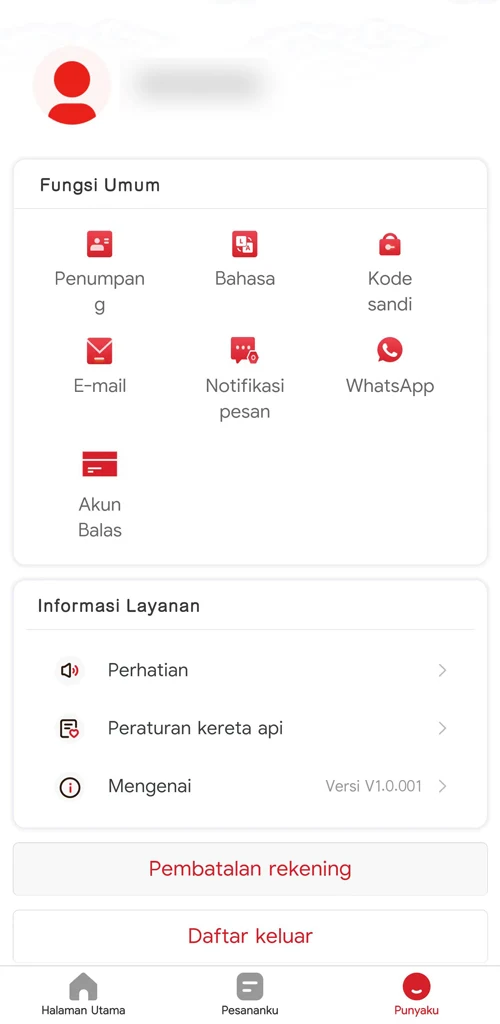Switch to the Pesananku tab
Screen dimensions: 500x1024
click(250, 994)
